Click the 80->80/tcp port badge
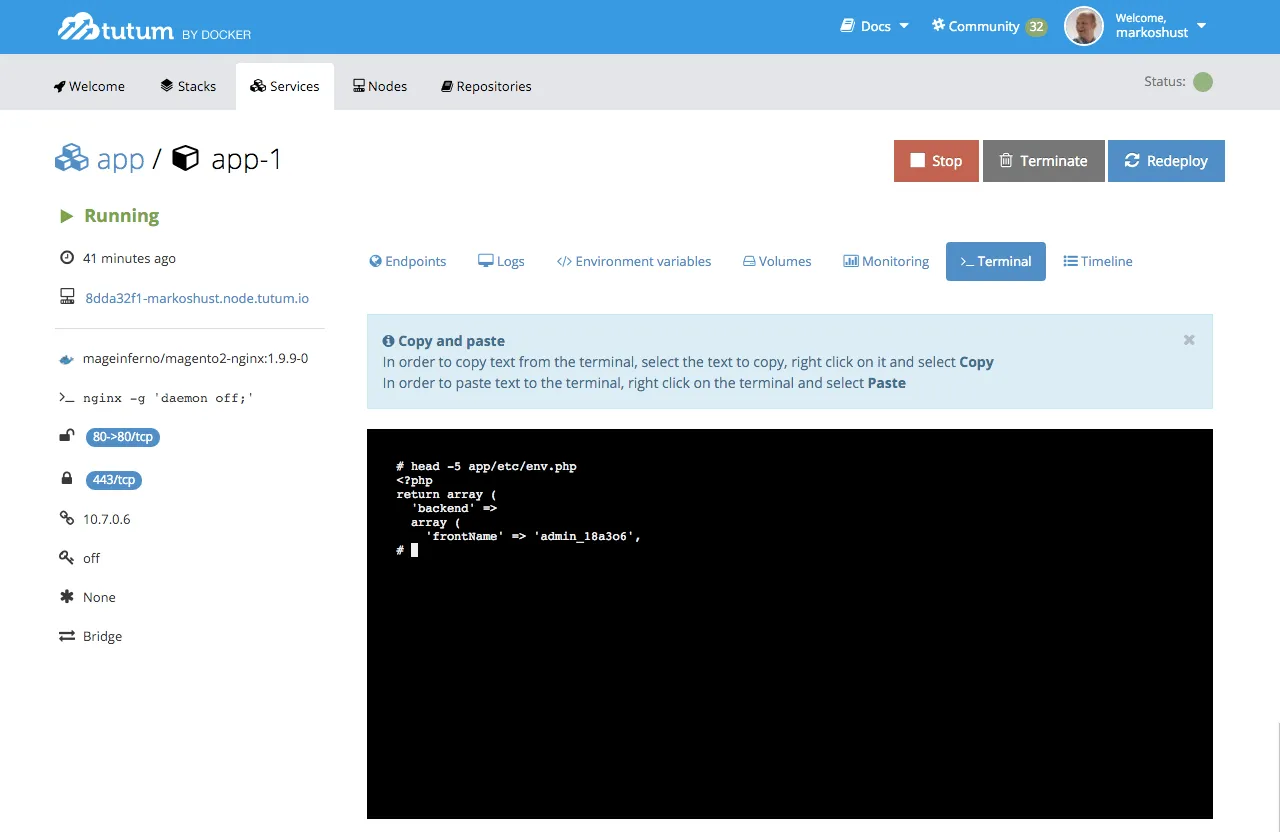Screen dimensions: 1280x832 [x=123, y=437]
